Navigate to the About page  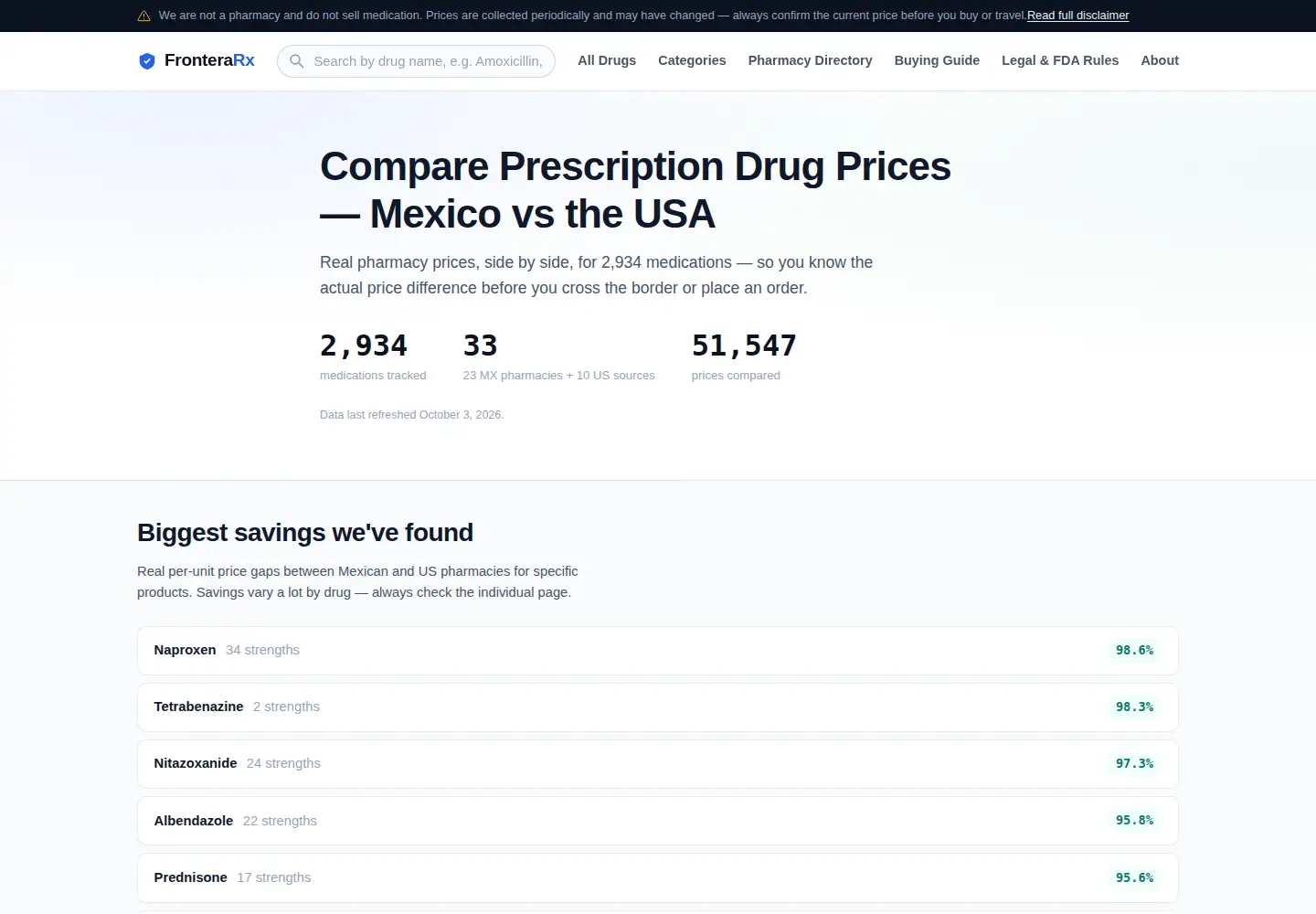(x=1160, y=60)
